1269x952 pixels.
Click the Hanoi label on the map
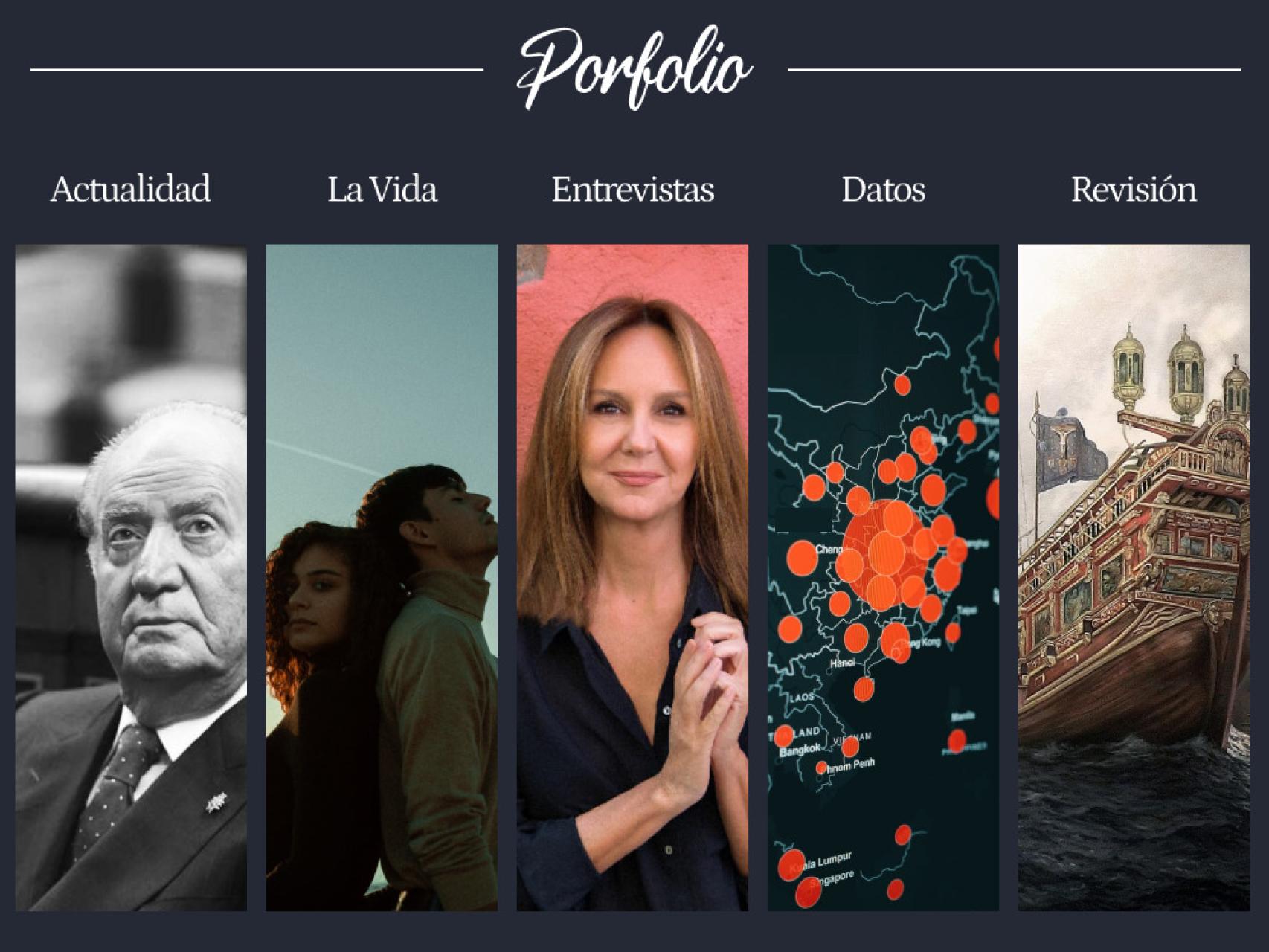click(842, 663)
